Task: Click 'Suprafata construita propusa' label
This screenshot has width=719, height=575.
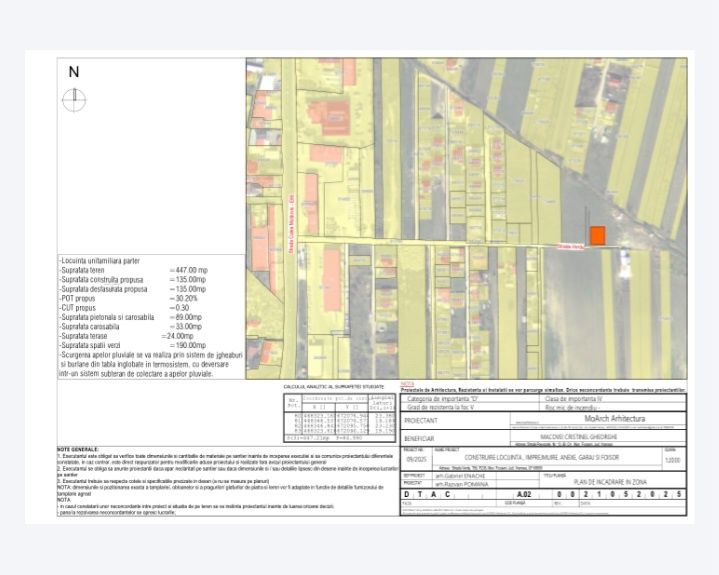Action: click(102, 280)
